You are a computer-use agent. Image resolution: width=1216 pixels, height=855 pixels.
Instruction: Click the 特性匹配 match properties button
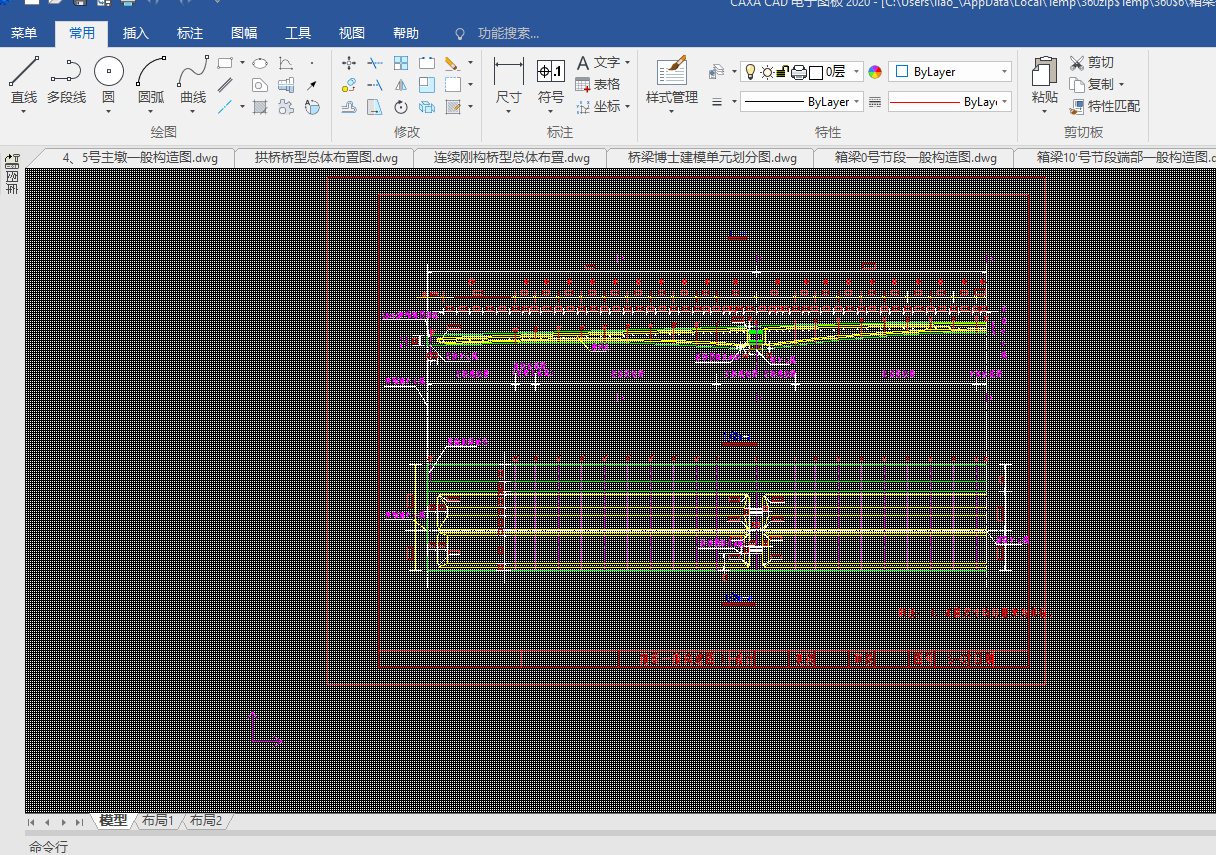click(x=1104, y=106)
